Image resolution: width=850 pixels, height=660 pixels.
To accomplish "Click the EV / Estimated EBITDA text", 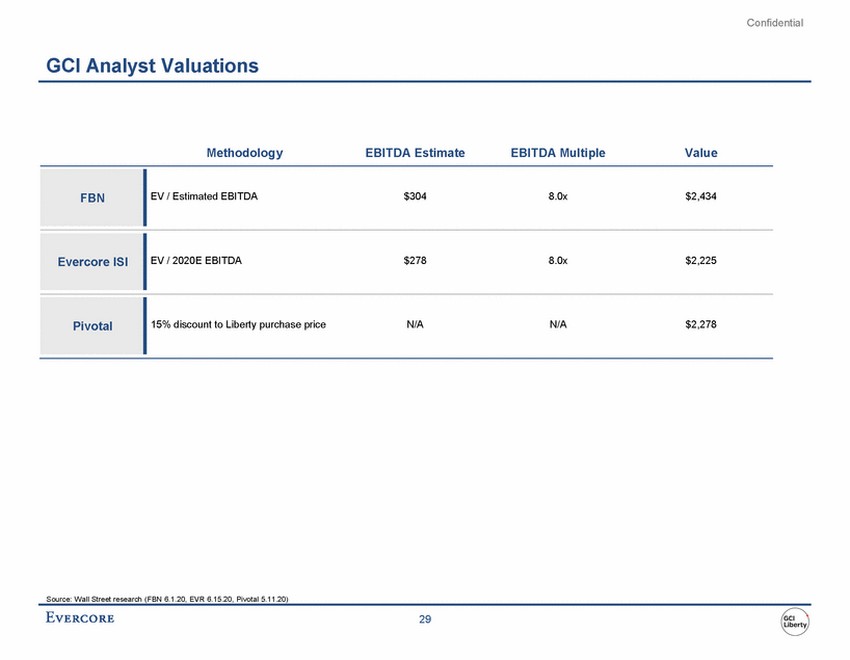I will pos(204,197).
